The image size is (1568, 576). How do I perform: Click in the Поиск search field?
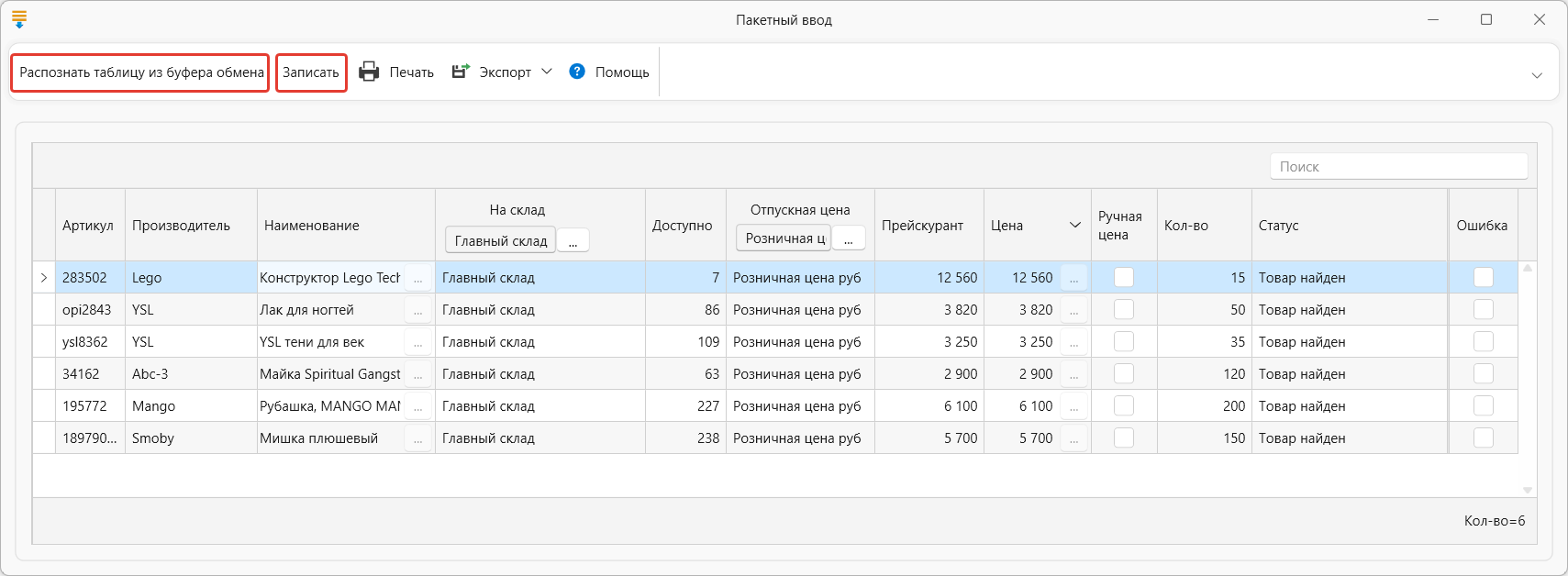point(1398,166)
